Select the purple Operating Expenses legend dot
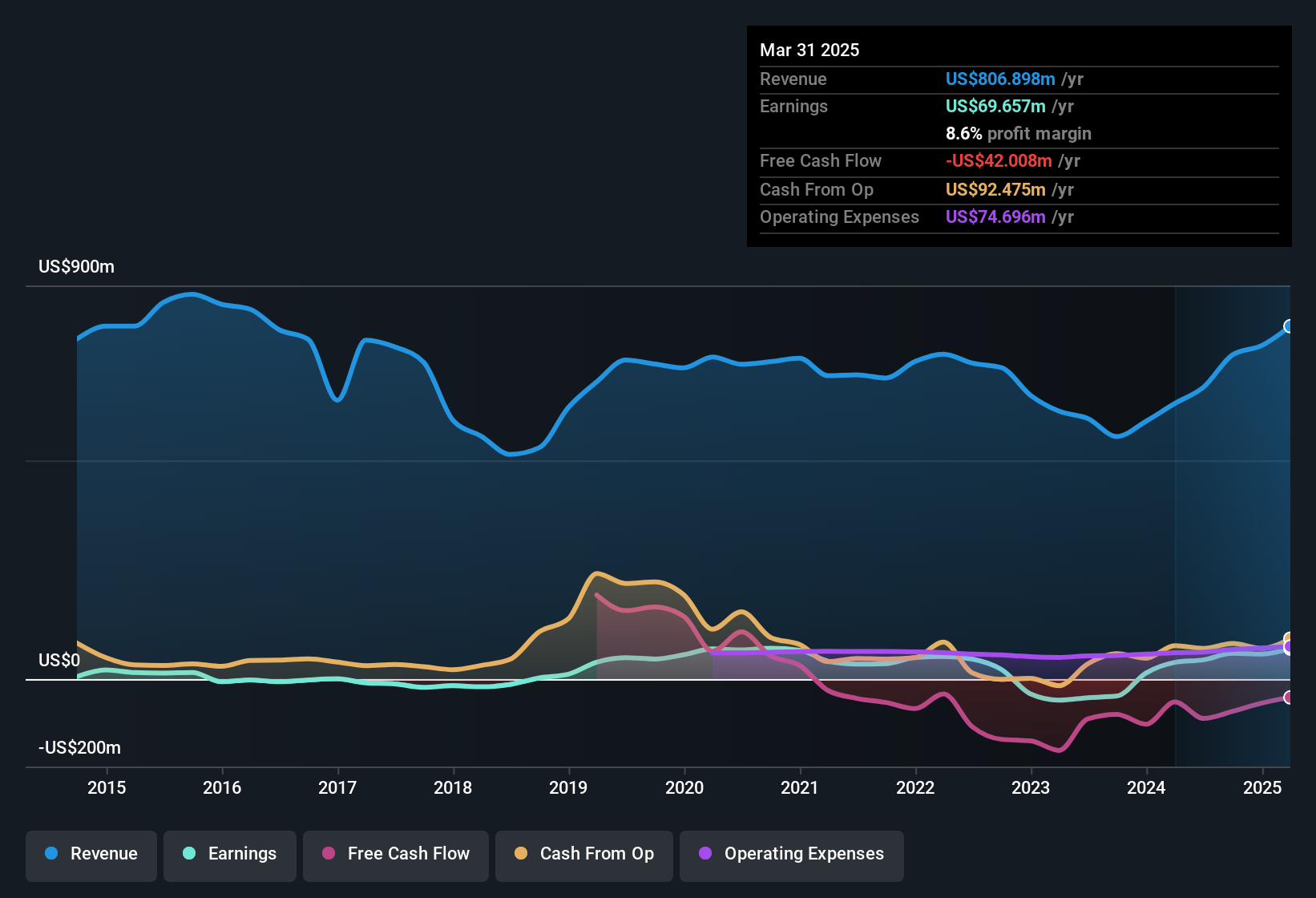 click(x=705, y=854)
